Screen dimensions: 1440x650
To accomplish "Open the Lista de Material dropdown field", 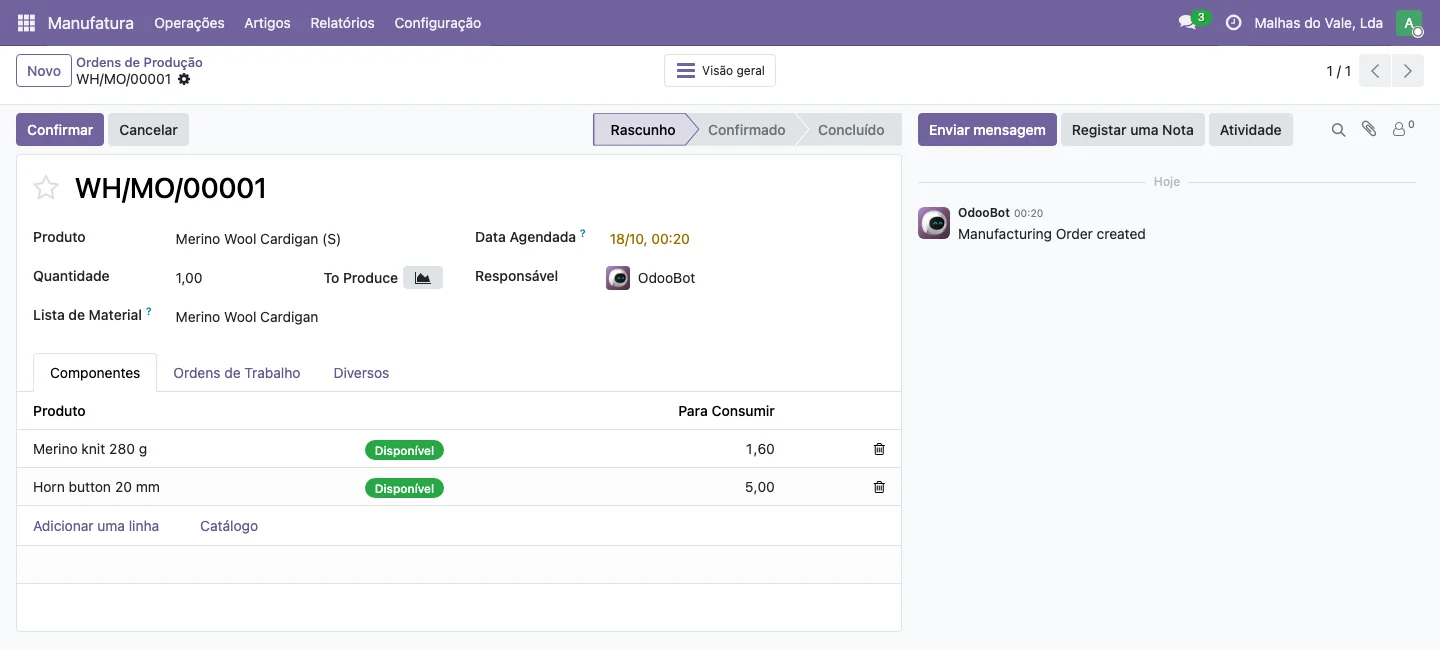I will pos(309,317).
